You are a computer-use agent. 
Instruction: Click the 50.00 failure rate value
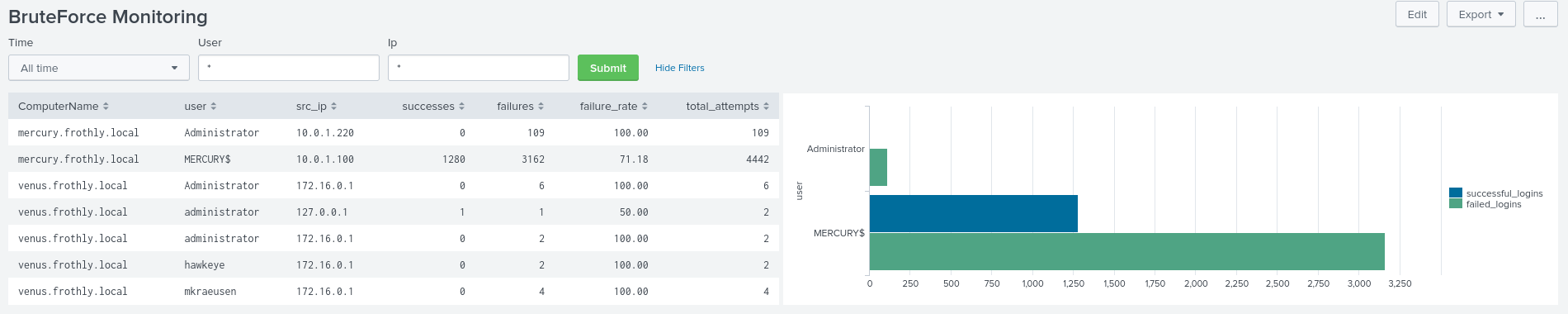pos(634,212)
